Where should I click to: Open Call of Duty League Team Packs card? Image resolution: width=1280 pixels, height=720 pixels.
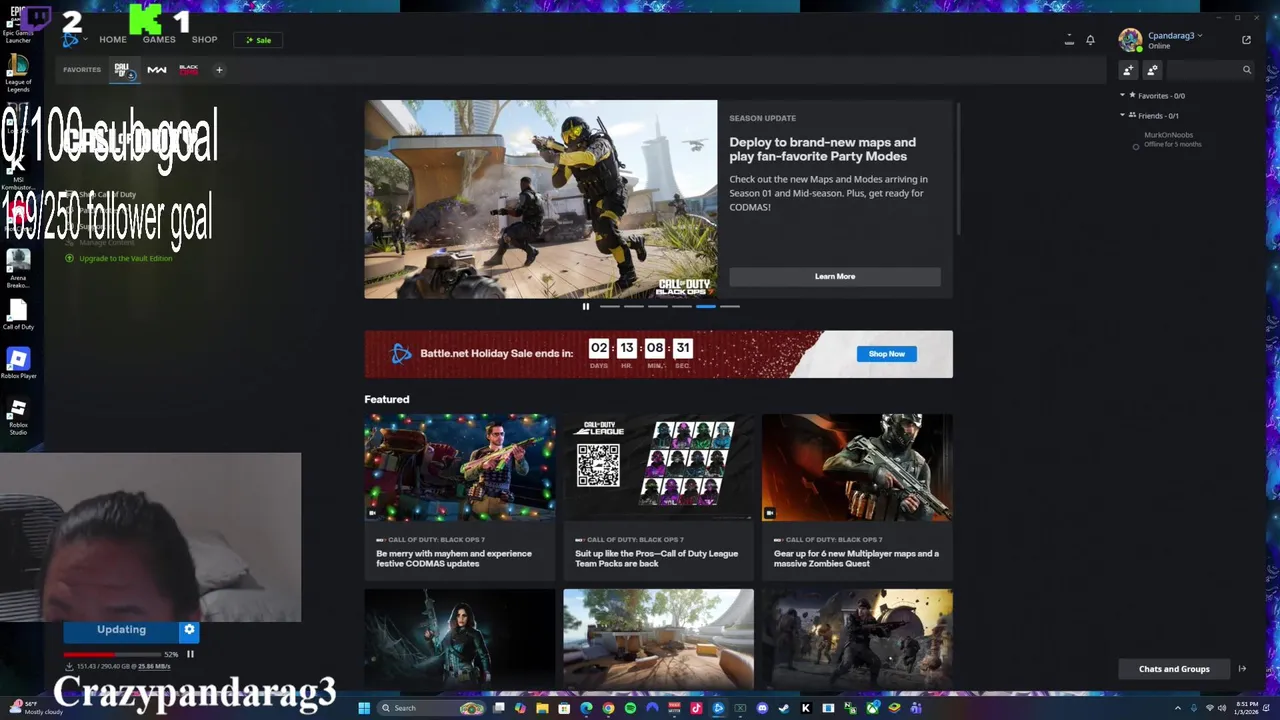pyautogui.click(x=658, y=497)
